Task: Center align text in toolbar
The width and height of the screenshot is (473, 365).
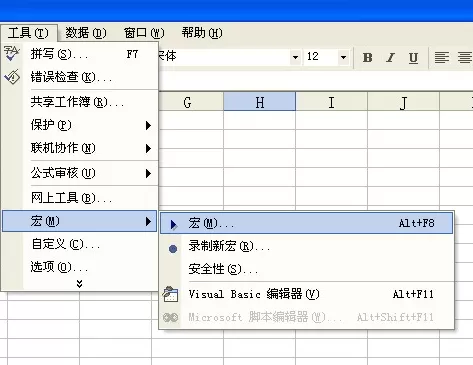Action: click(465, 58)
